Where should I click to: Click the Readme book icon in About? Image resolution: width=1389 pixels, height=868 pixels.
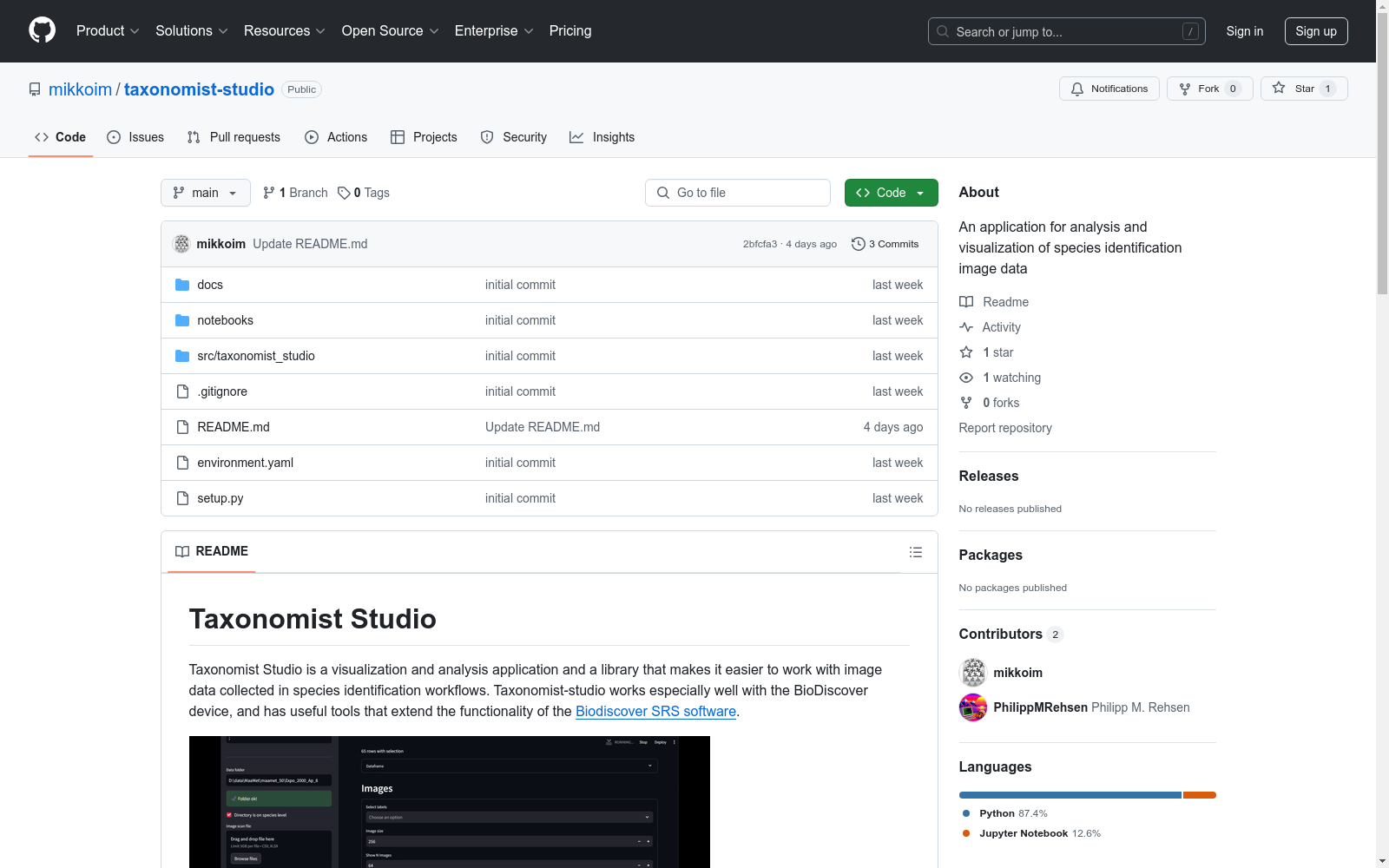point(966,302)
